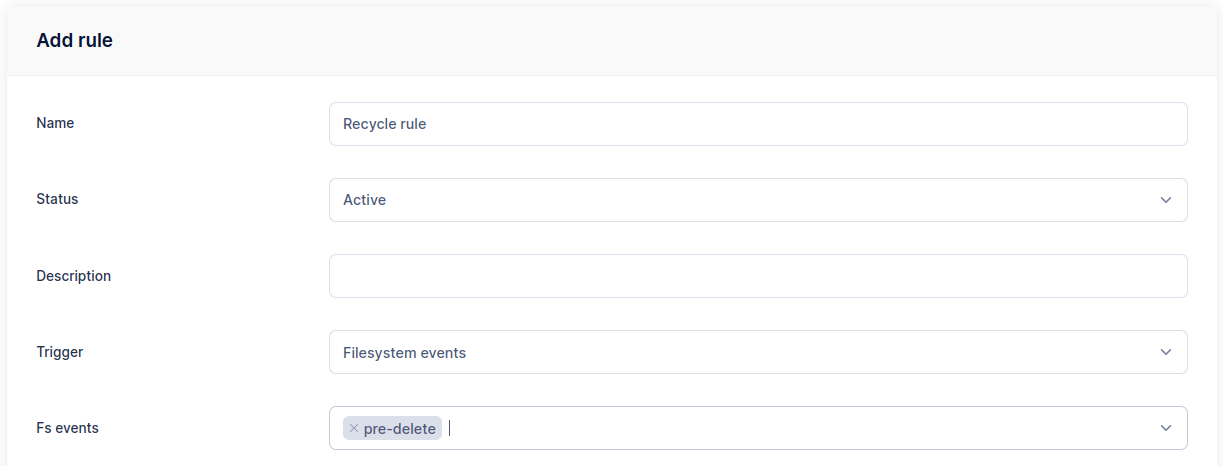Click the Status field chevron arrow
Viewport: 1223px width, 466px height.
(1165, 200)
